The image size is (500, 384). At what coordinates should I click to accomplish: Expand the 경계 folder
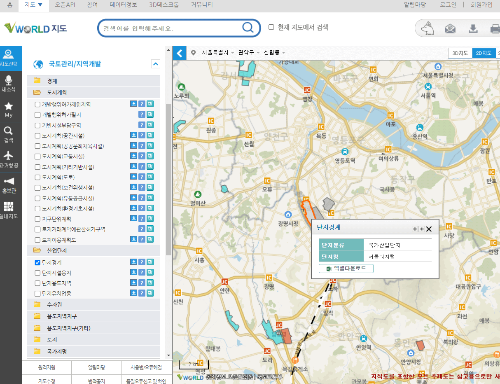point(93,81)
